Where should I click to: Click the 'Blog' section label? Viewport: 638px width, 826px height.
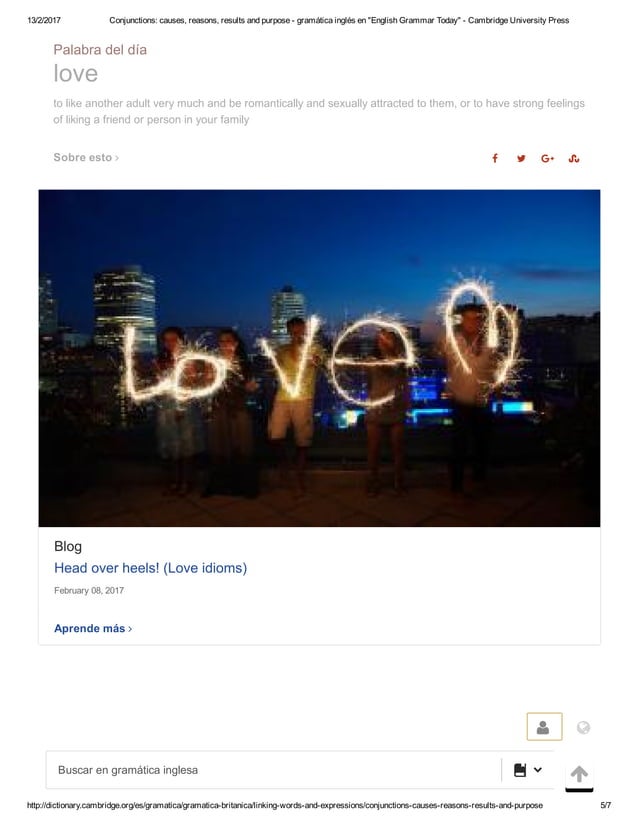click(x=68, y=546)
